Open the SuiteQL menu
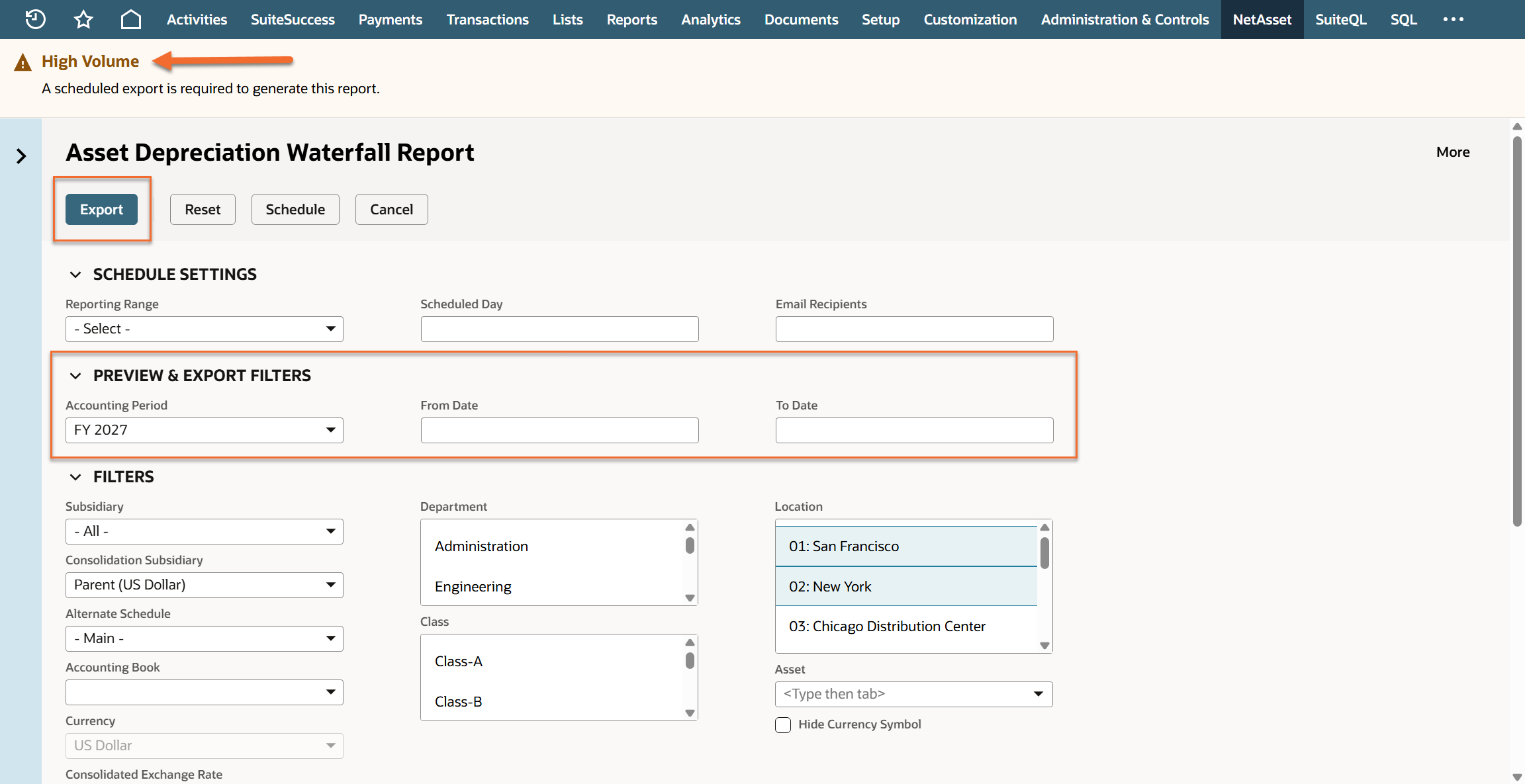The height and width of the screenshot is (784, 1525). [x=1341, y=19]
